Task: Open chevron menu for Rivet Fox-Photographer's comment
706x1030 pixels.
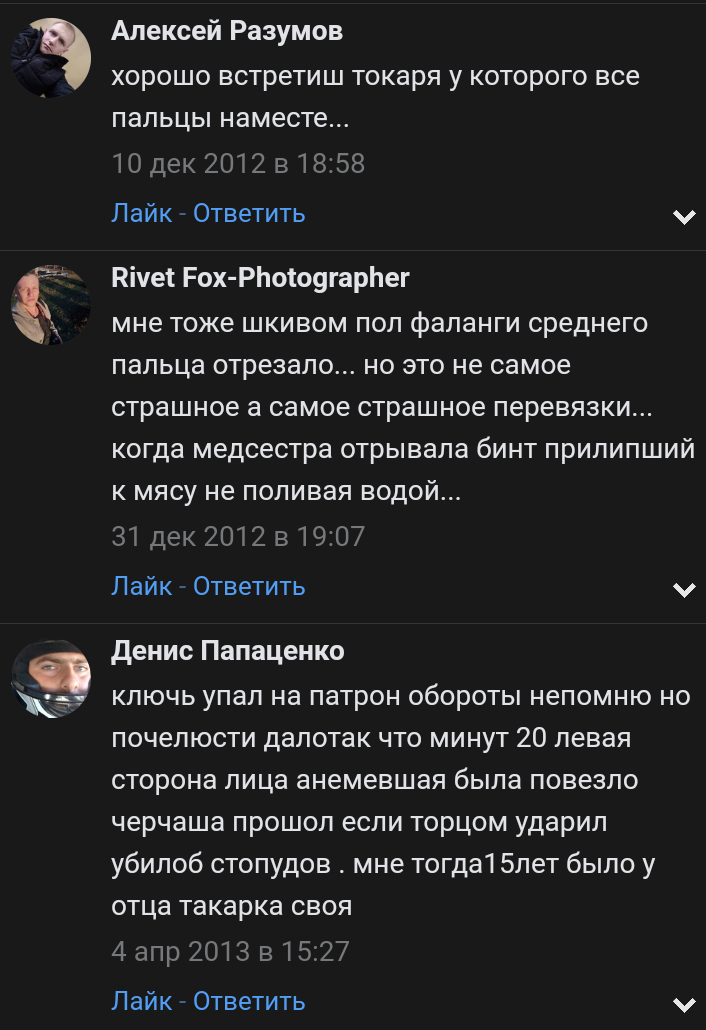Action: (x=684, y=589)
